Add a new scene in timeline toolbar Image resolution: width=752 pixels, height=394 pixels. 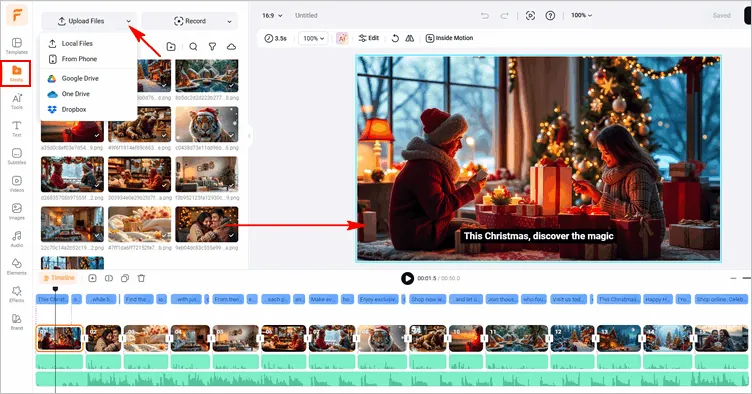click(93, 278)
